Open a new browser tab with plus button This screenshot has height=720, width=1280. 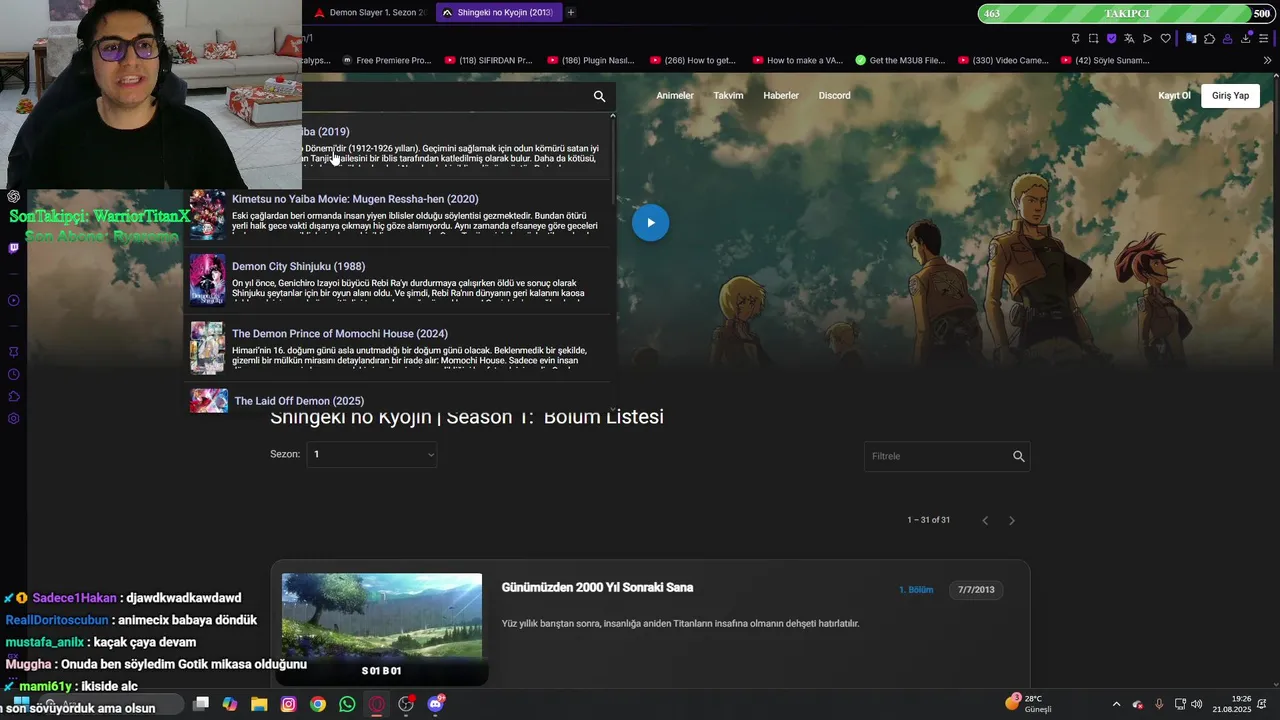pyautogui.click(x=571, y=12)
